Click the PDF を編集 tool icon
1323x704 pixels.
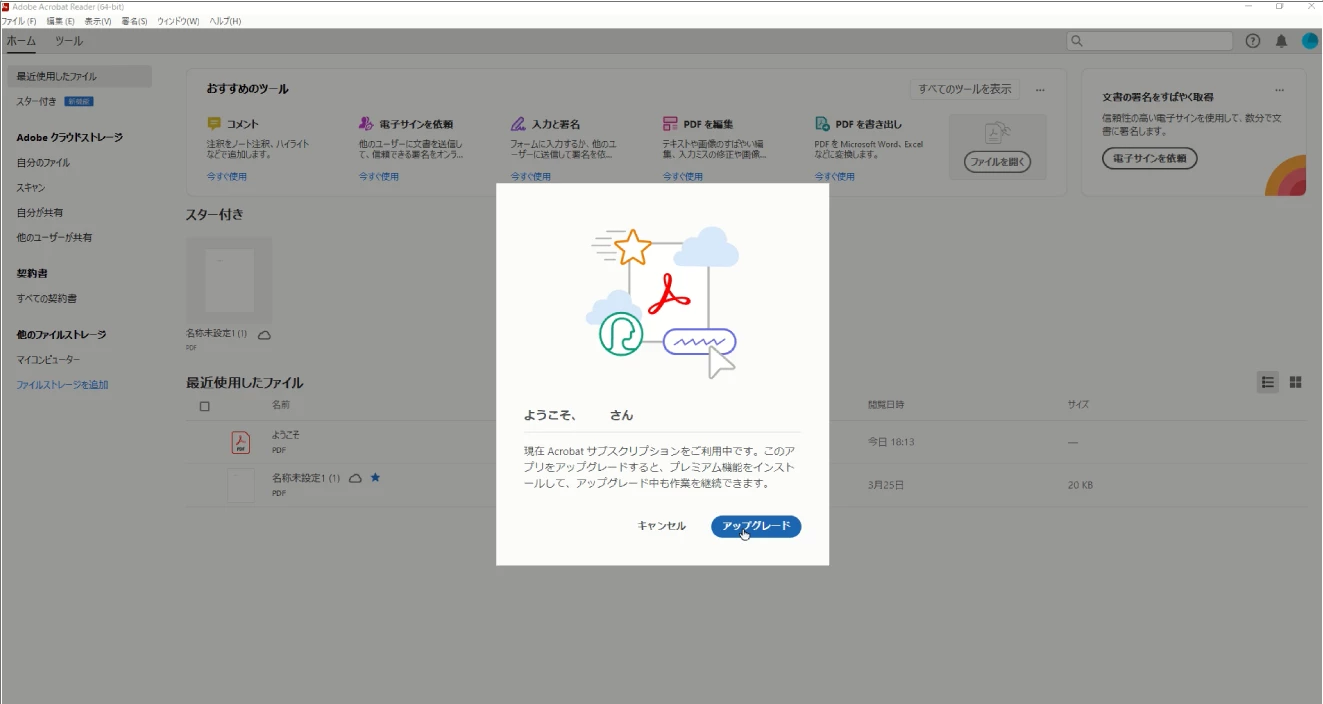(x=670, y=124)
